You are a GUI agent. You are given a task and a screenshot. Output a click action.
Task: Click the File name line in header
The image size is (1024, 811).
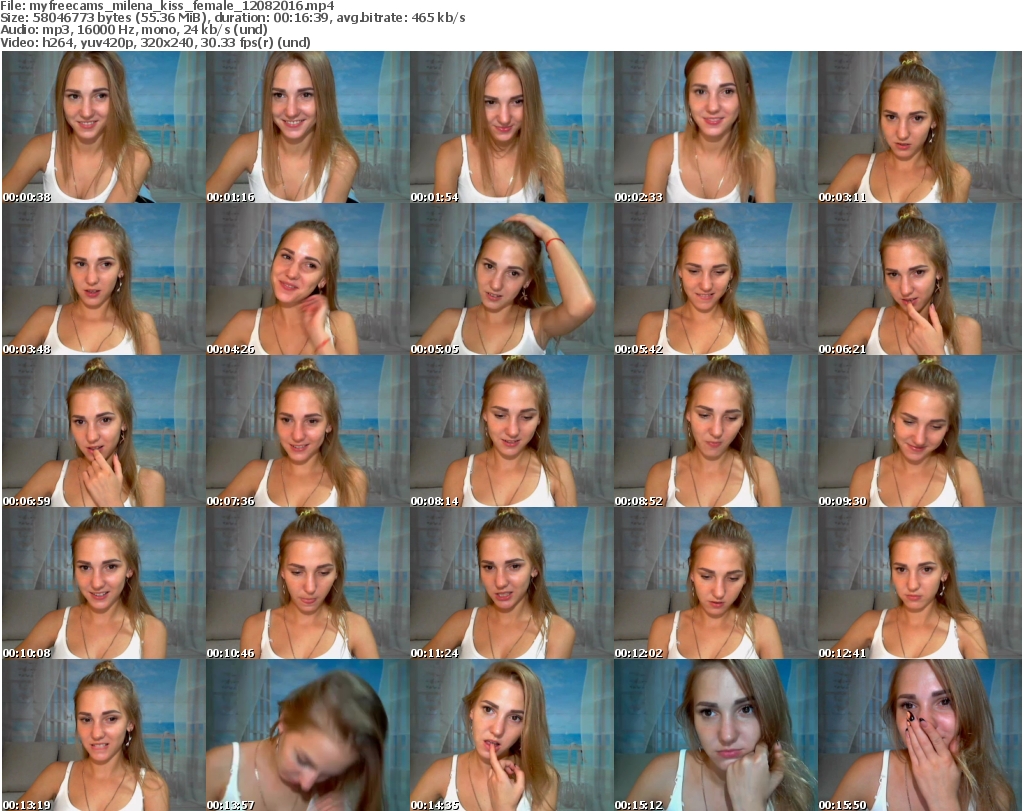coord(167,6)
